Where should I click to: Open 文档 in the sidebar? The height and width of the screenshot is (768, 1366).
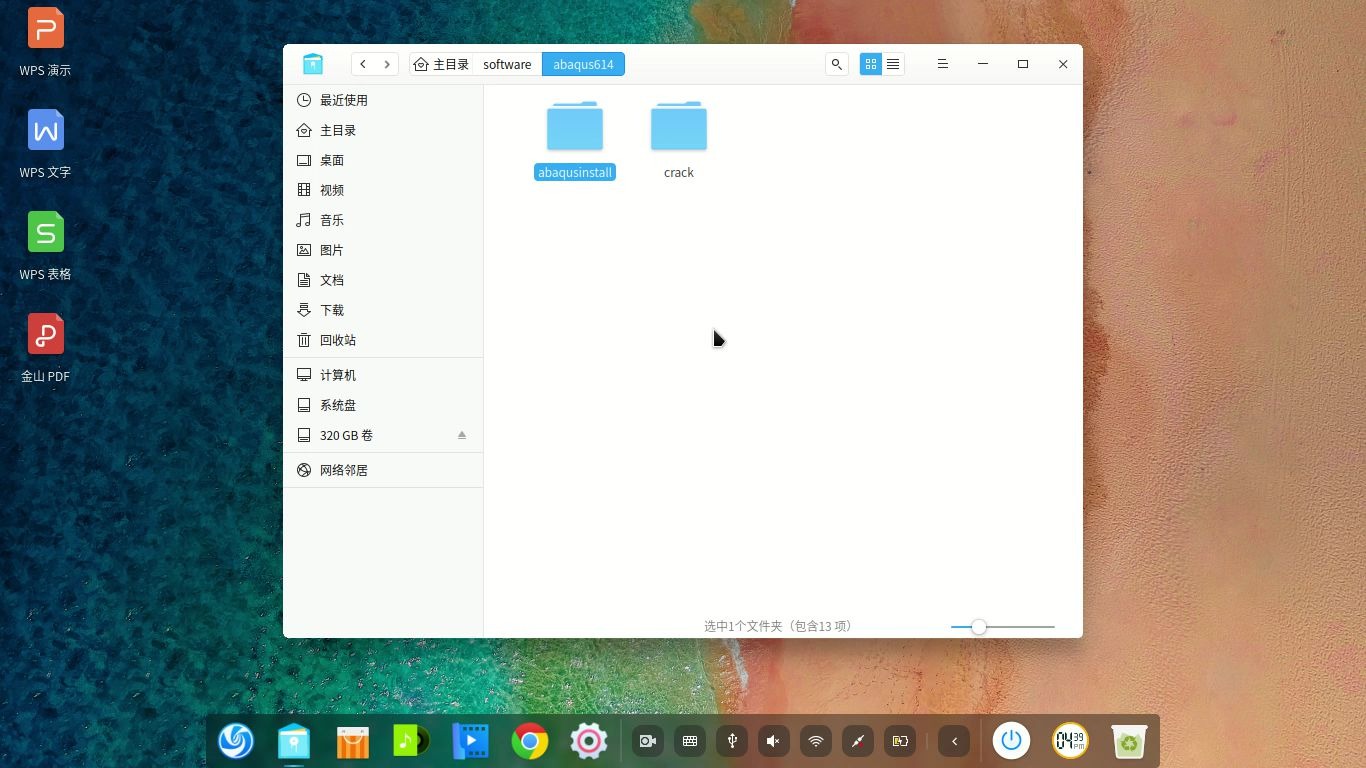pyautogui.click(x=383, y=280)
